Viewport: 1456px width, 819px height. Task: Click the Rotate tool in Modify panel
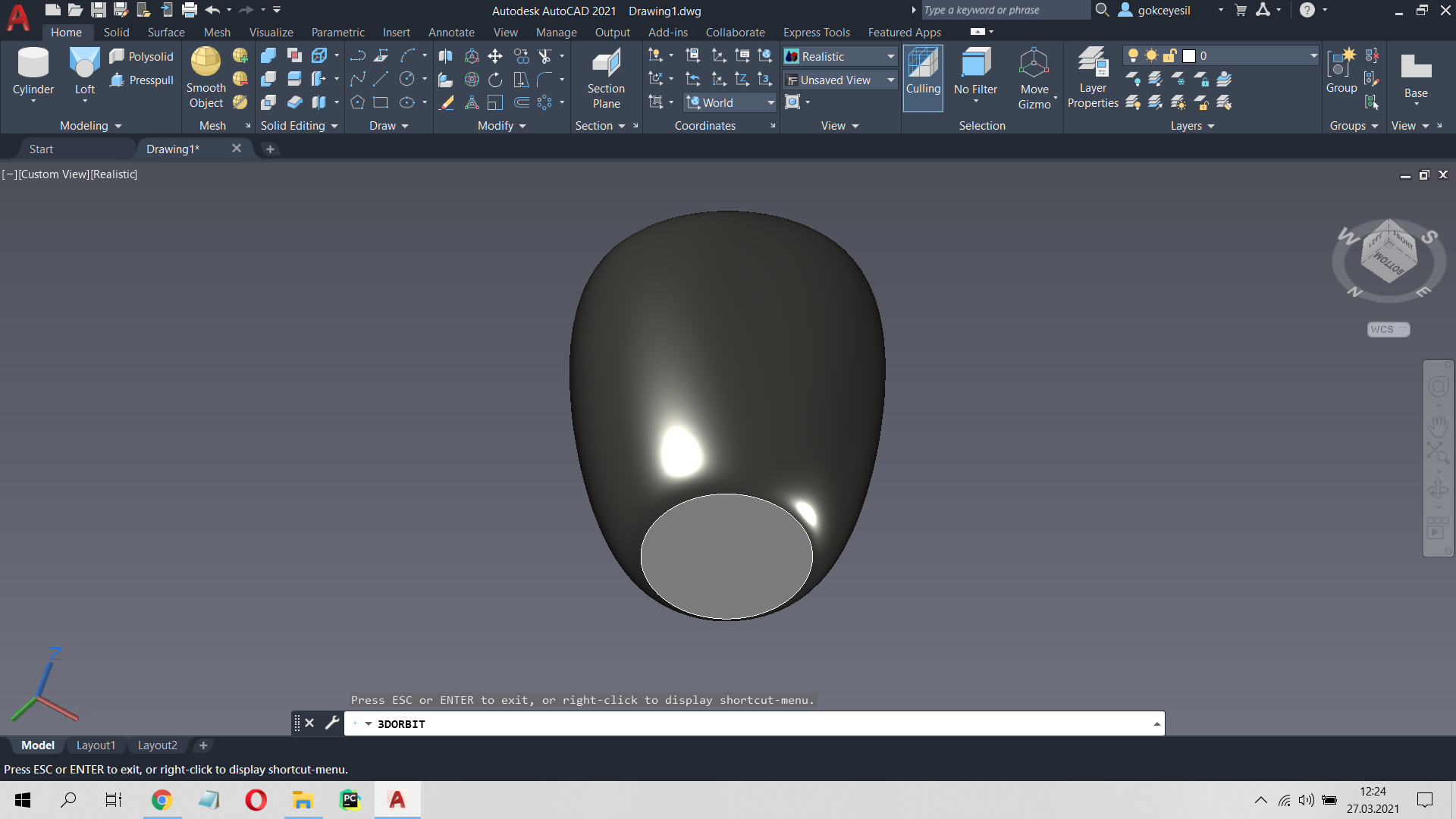495,80
